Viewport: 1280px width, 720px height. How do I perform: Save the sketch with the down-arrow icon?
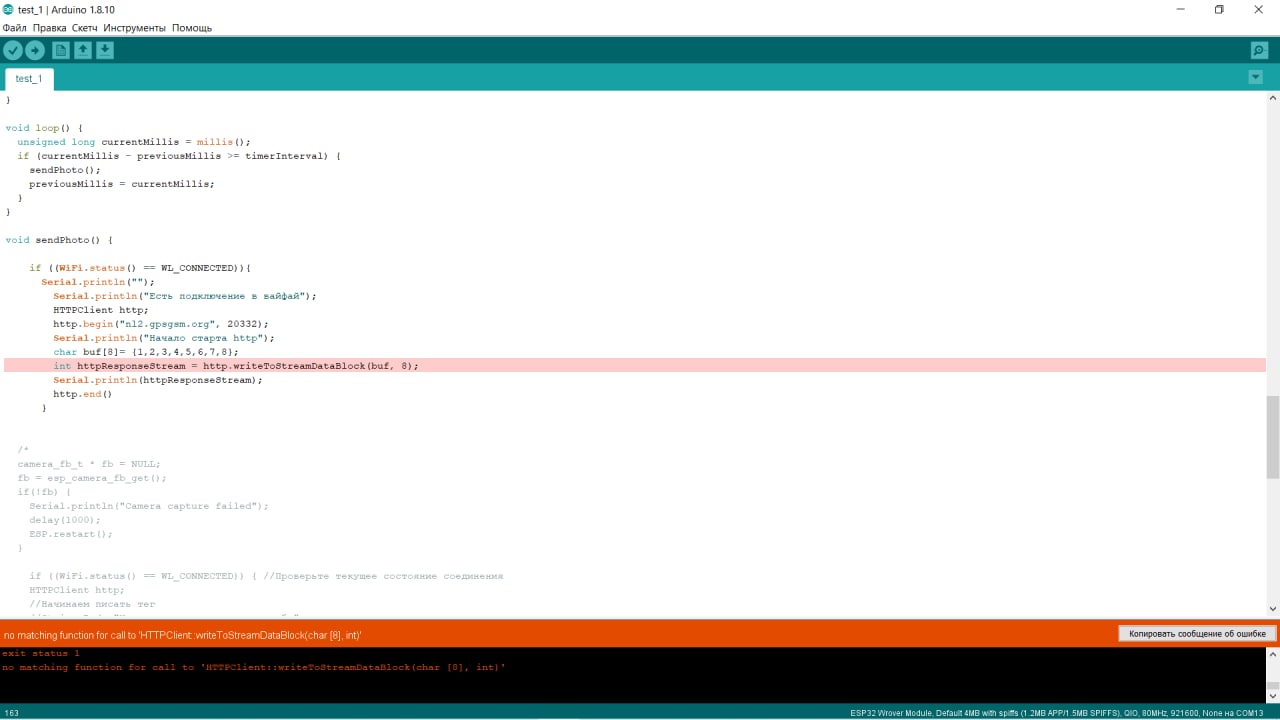pyautogui.click(x=105, y=50)
